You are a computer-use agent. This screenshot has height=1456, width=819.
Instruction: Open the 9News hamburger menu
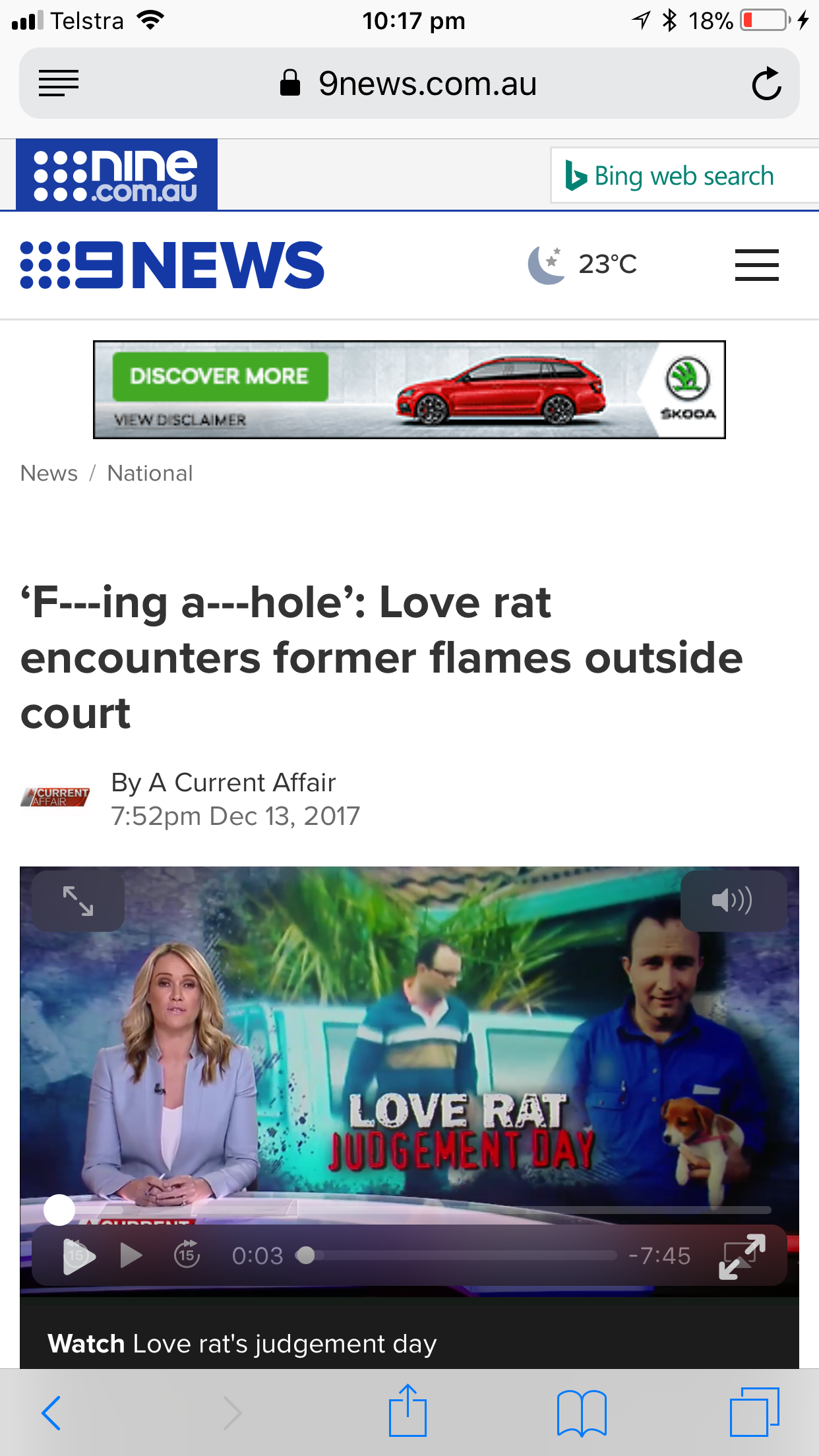pos(756,265)
